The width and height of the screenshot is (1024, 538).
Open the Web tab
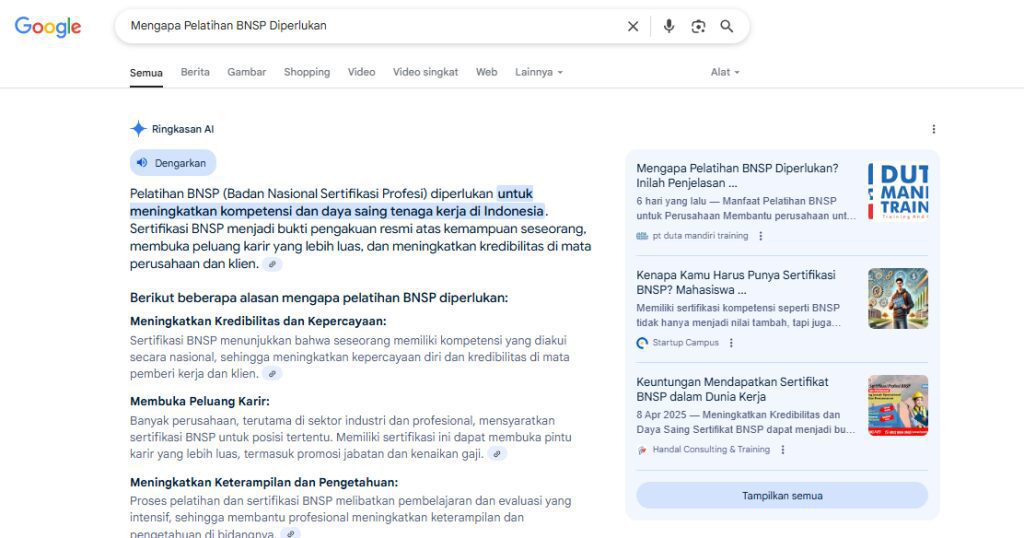click(487, 72)
